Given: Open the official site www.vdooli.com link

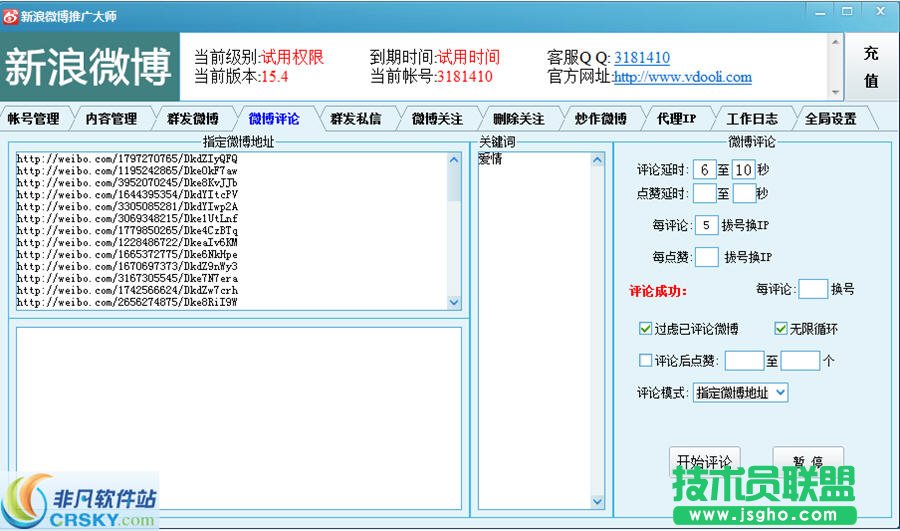Looking at the screenshot, I should tap(682, 77).
